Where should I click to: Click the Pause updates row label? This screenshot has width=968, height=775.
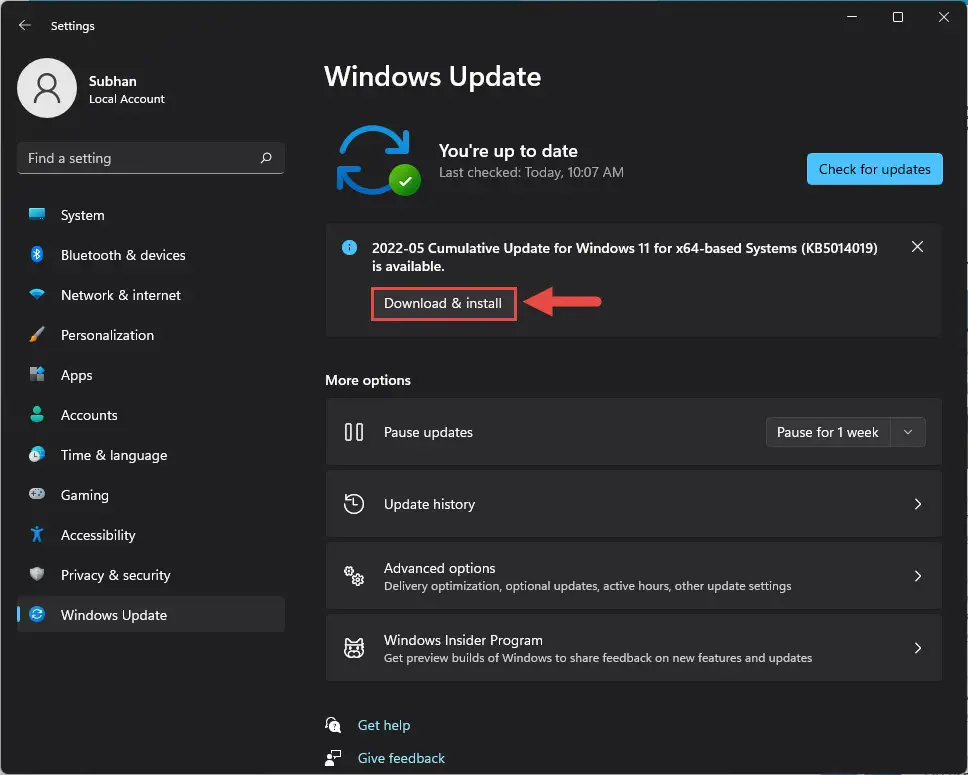(428, 432)
